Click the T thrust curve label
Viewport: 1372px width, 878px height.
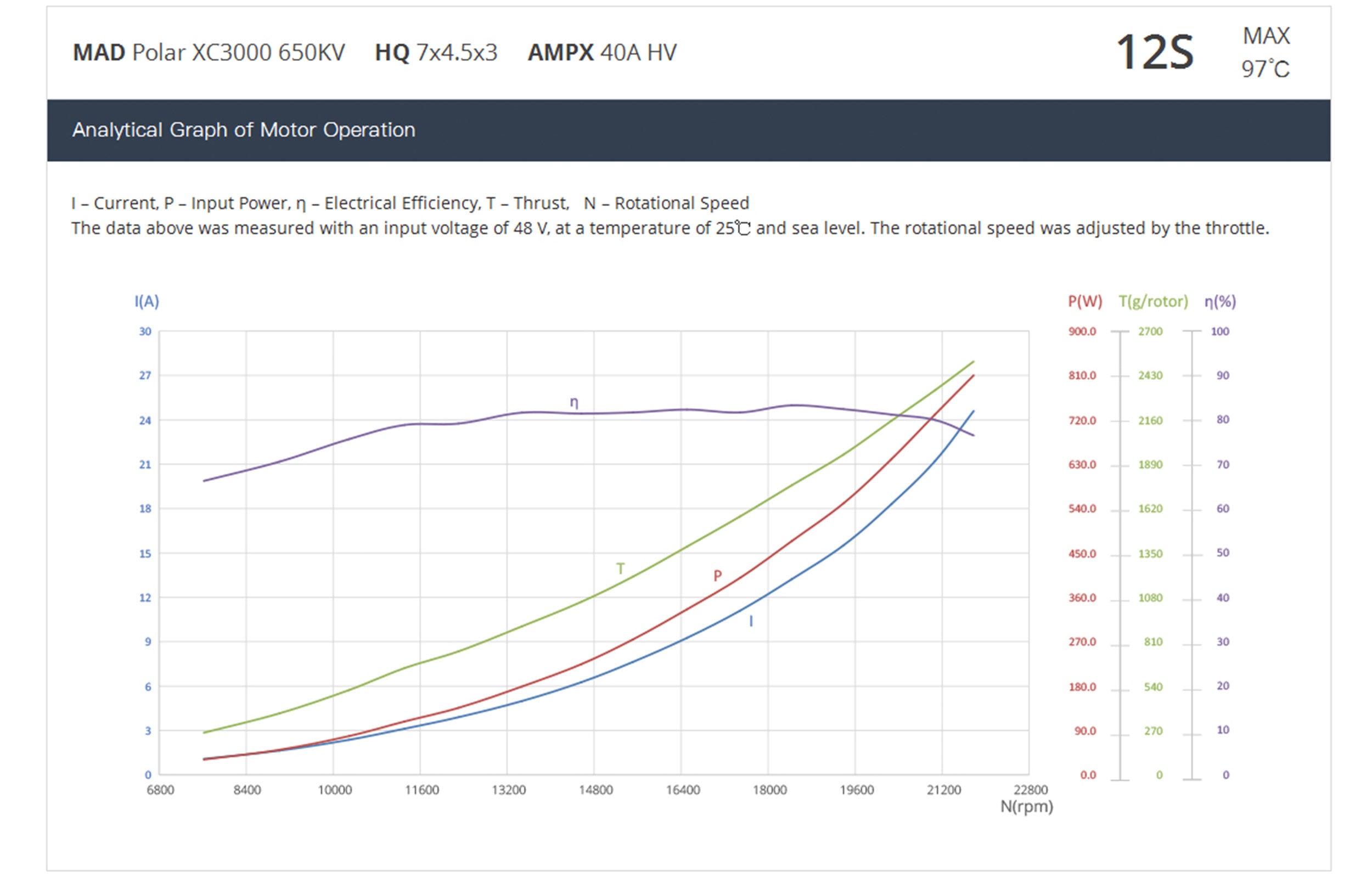click(620, 569)
